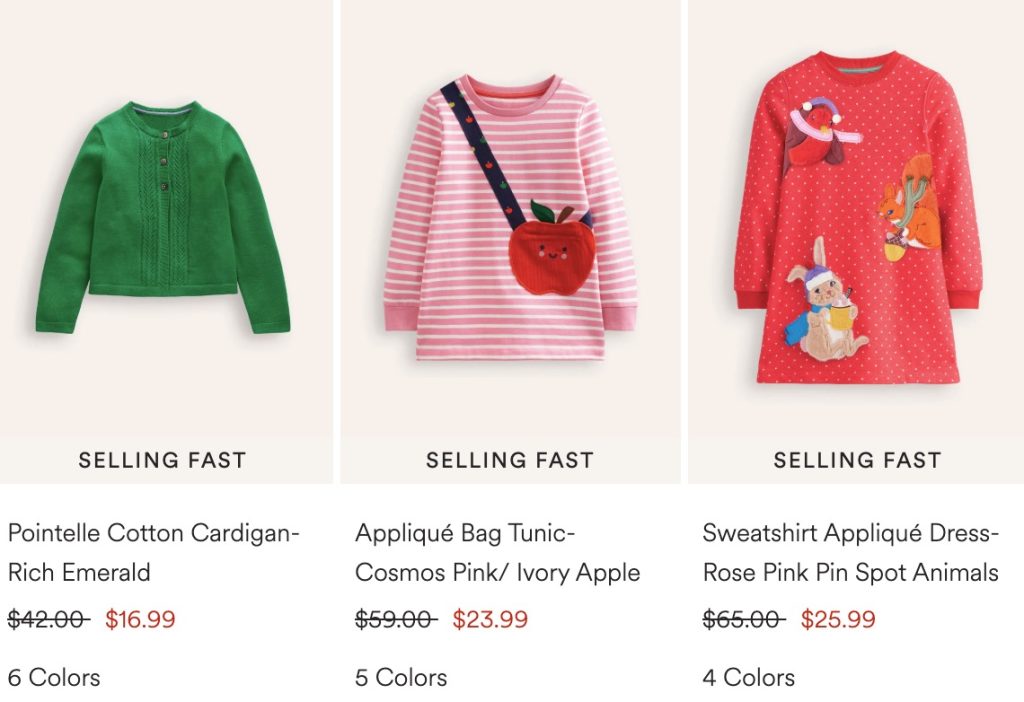
Task: Click the $23.99 sale price
Action: [x=490, y=620]
